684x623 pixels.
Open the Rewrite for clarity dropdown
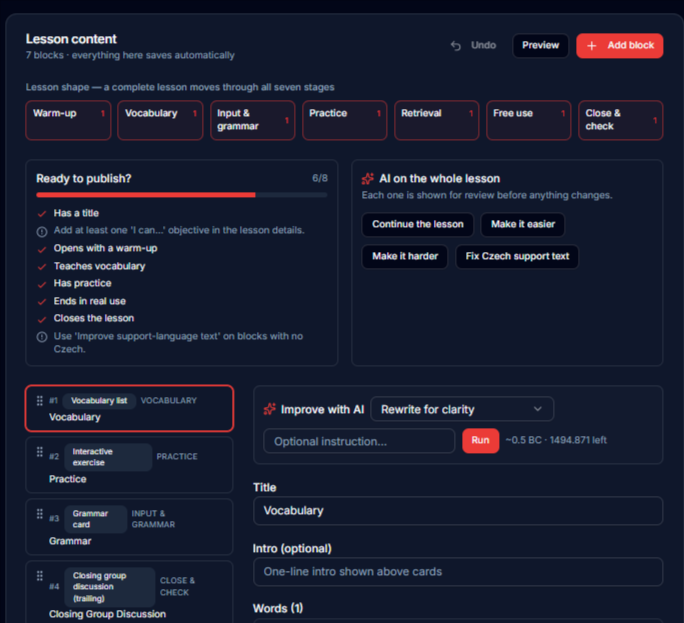pyautogui.click(x=462, y=409)
